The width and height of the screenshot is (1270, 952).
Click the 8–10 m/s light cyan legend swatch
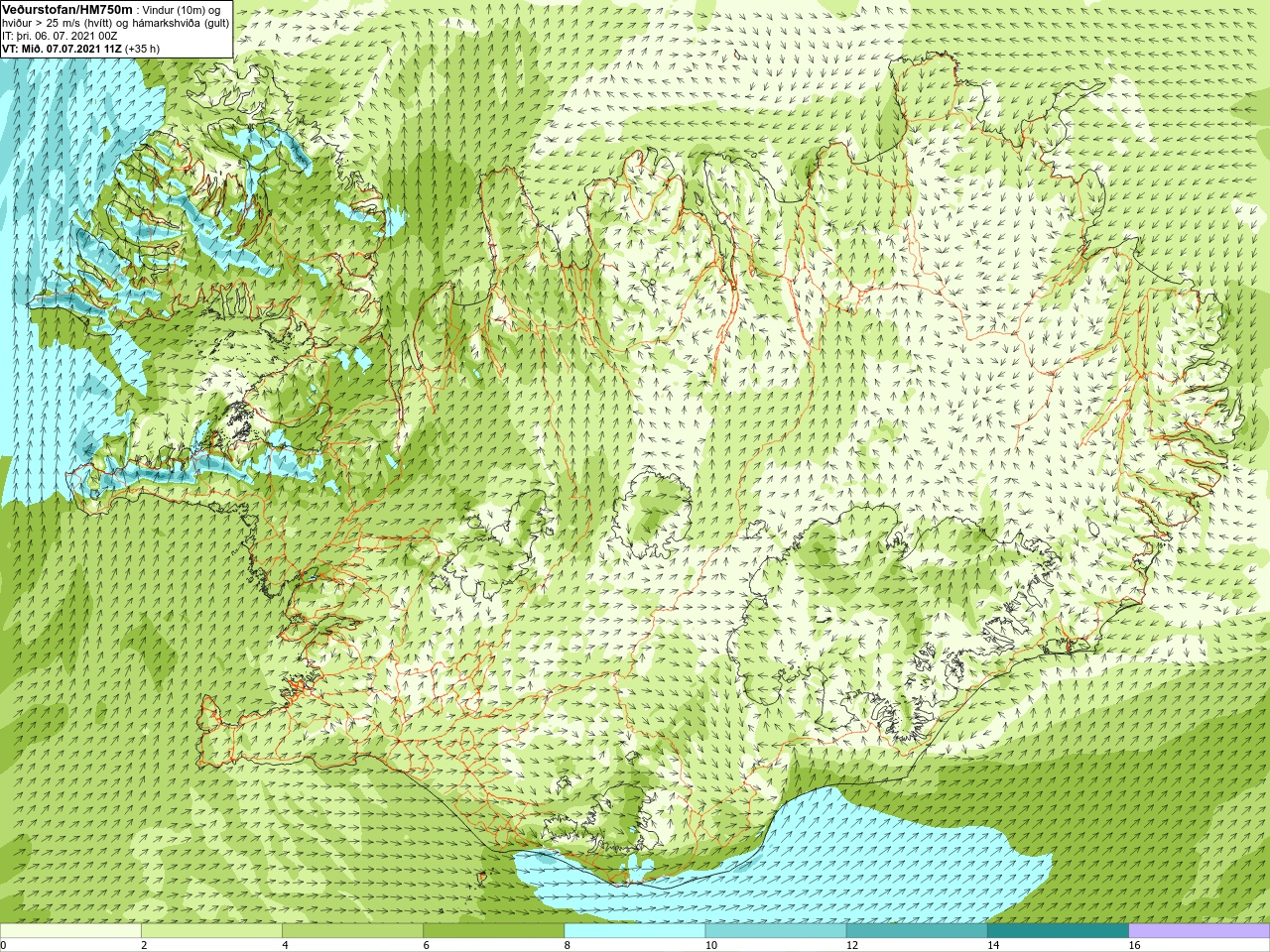[635, 931]
